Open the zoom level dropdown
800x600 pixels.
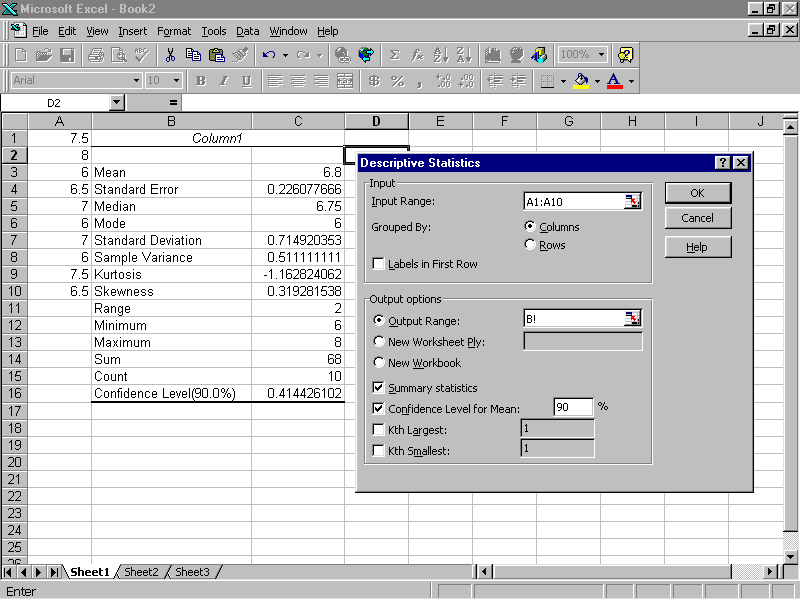tap(601, 55)
